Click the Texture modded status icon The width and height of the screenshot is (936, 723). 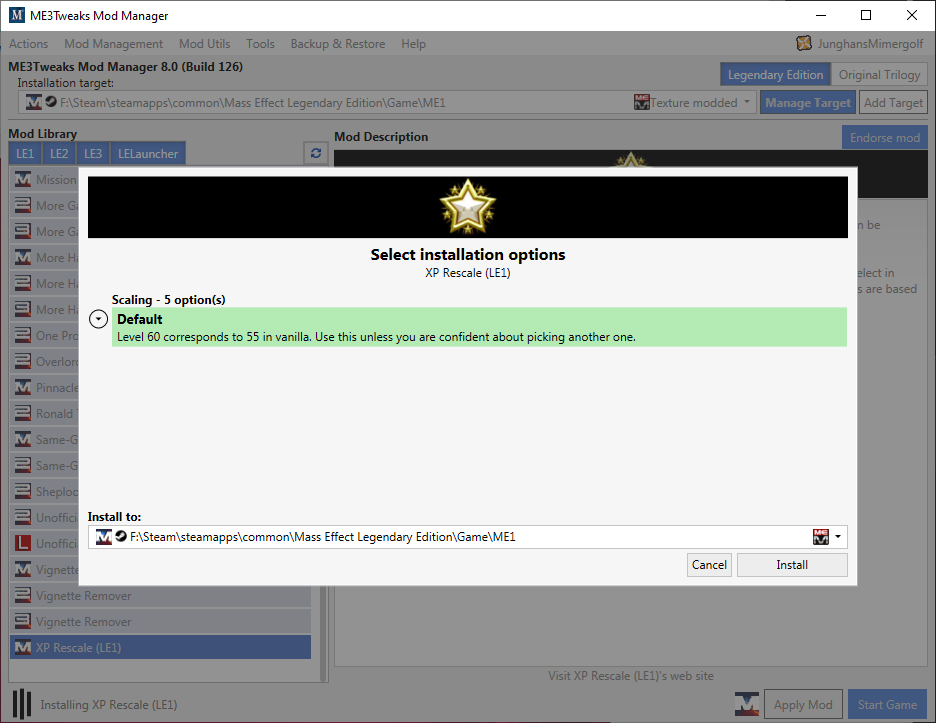[642, 102]
